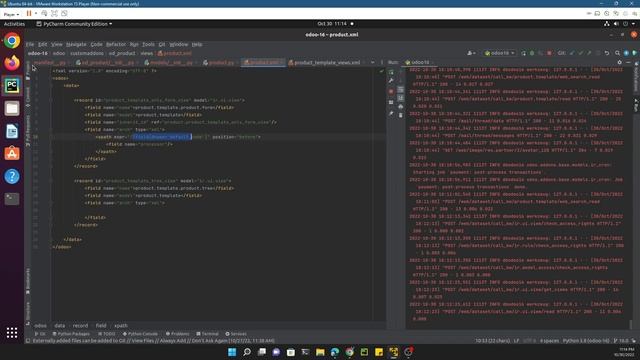Viewport: 640px width, 360px height.
Task: Open Search Everywhere magnifier icon
Action: click(x=617, y=53)
